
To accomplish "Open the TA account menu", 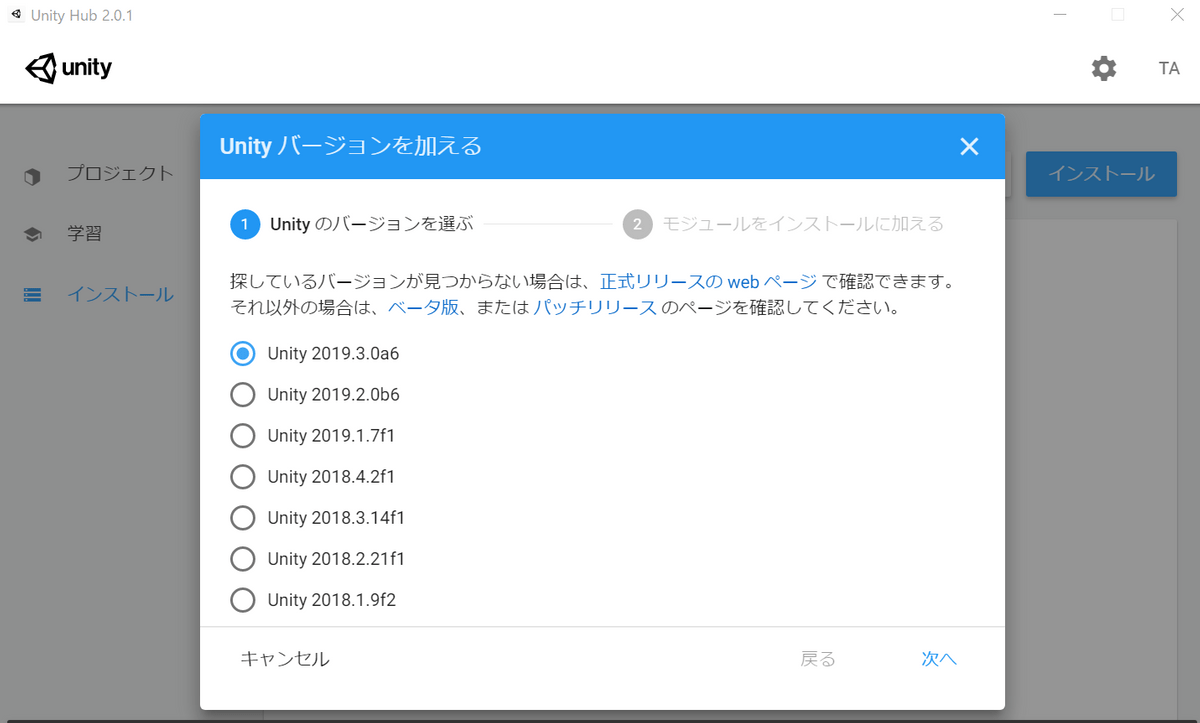I will [x=1169, y=69].
